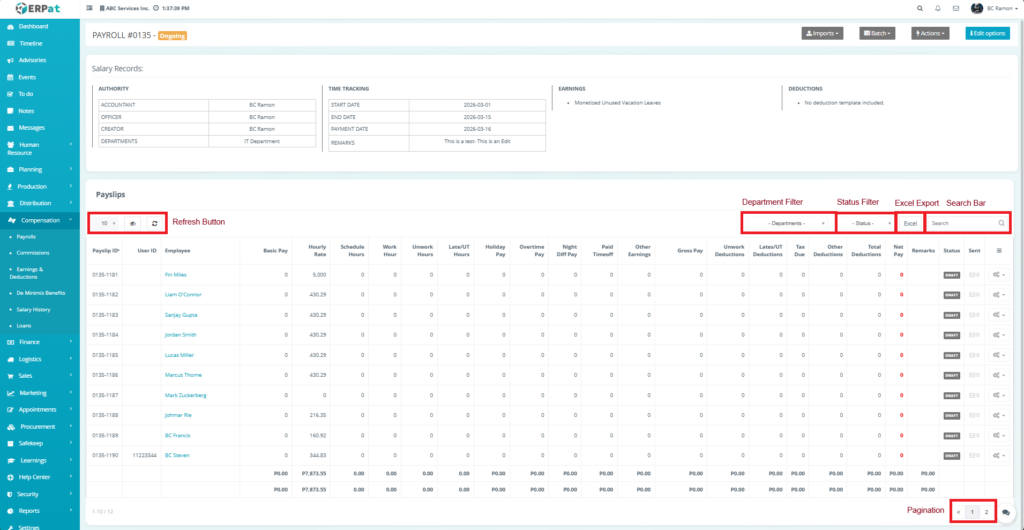Select Dashboard in the left sidebar
Viewport: 1024px width, 530px height.
pyautogui.click(x=33, y=26)
